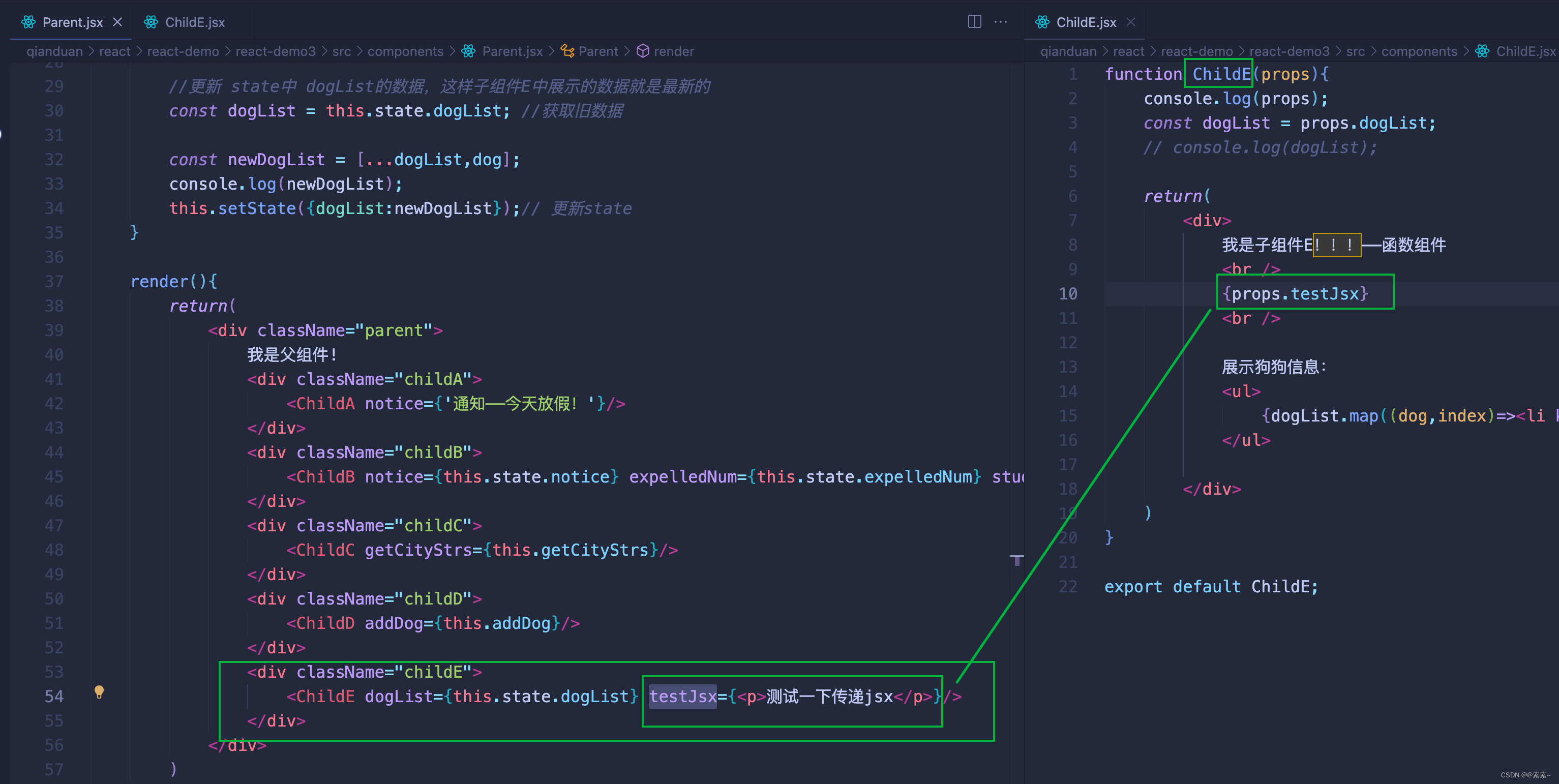Screen dimensions: 1559x784
Task: Click 'this.setState' on line 34
Action: point(232,208)
